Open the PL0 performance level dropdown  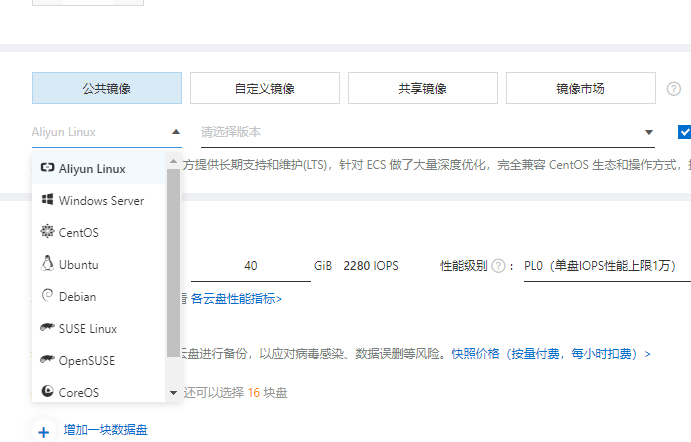pos(607,266)
